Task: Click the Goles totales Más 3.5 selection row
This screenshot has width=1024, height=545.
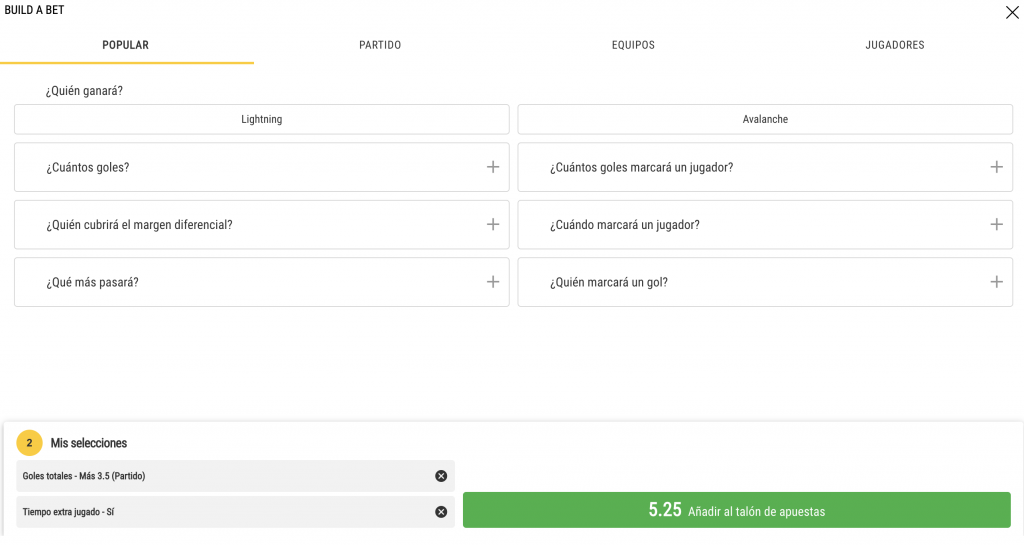Action: click(x=235, y=476)
